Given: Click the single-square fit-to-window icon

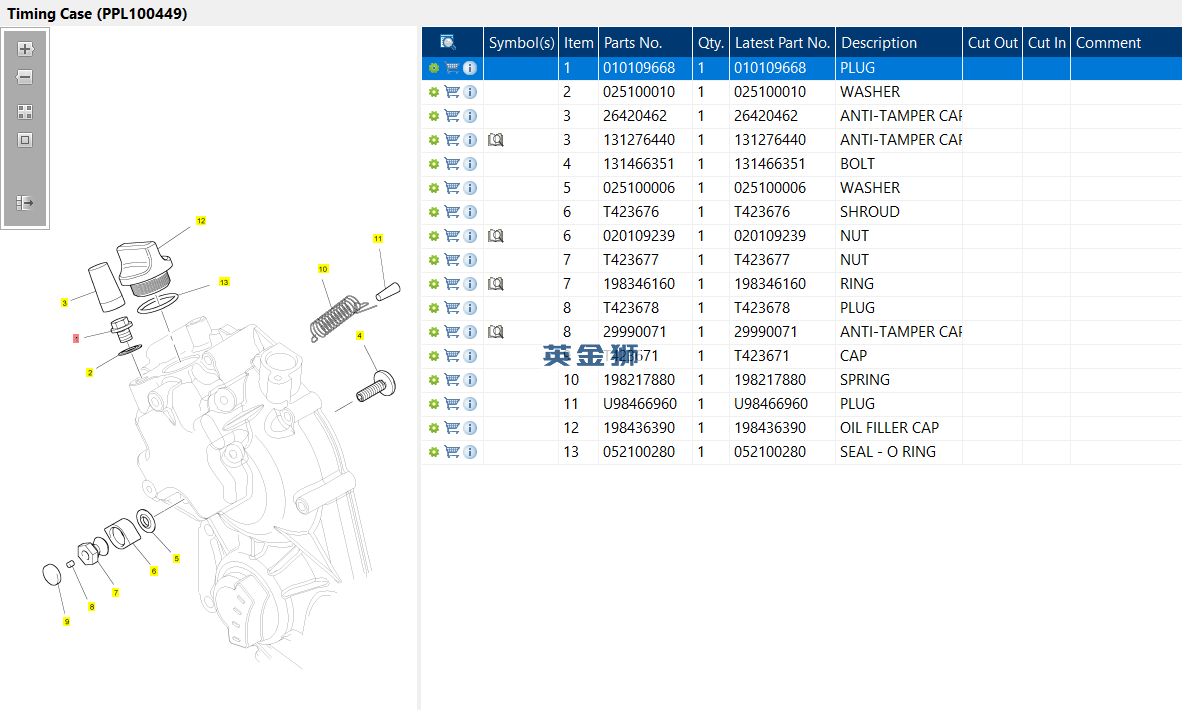Looking at the screenshot, I should (x=25, y=140).
